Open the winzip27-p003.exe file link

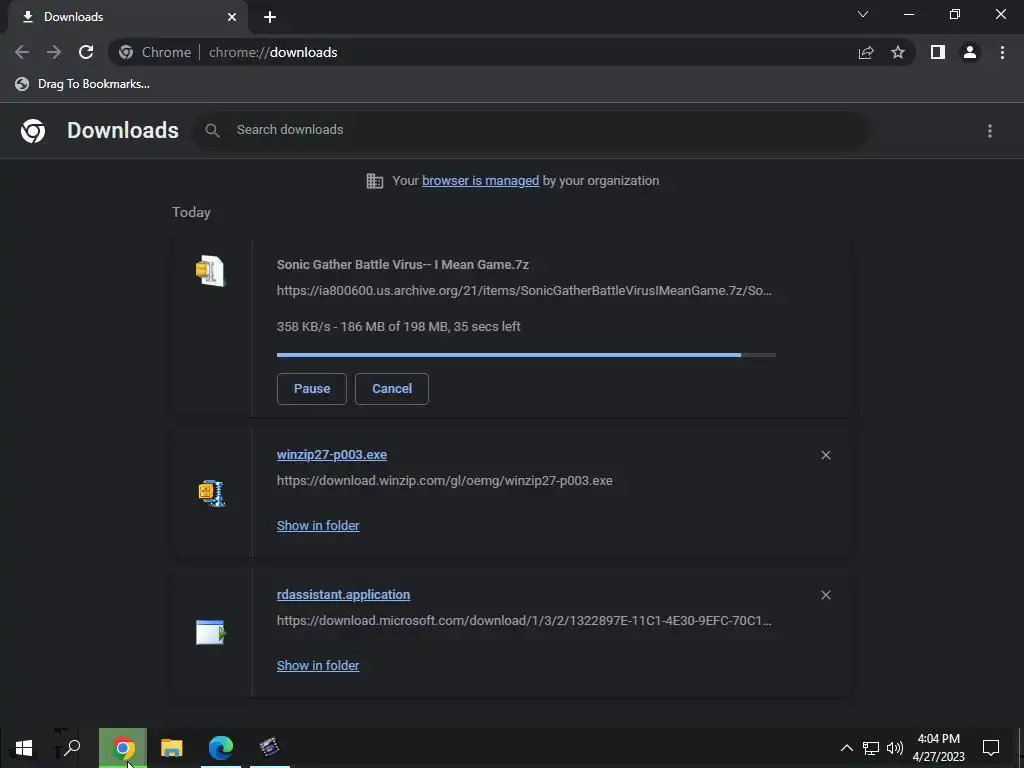pos(332,455)
